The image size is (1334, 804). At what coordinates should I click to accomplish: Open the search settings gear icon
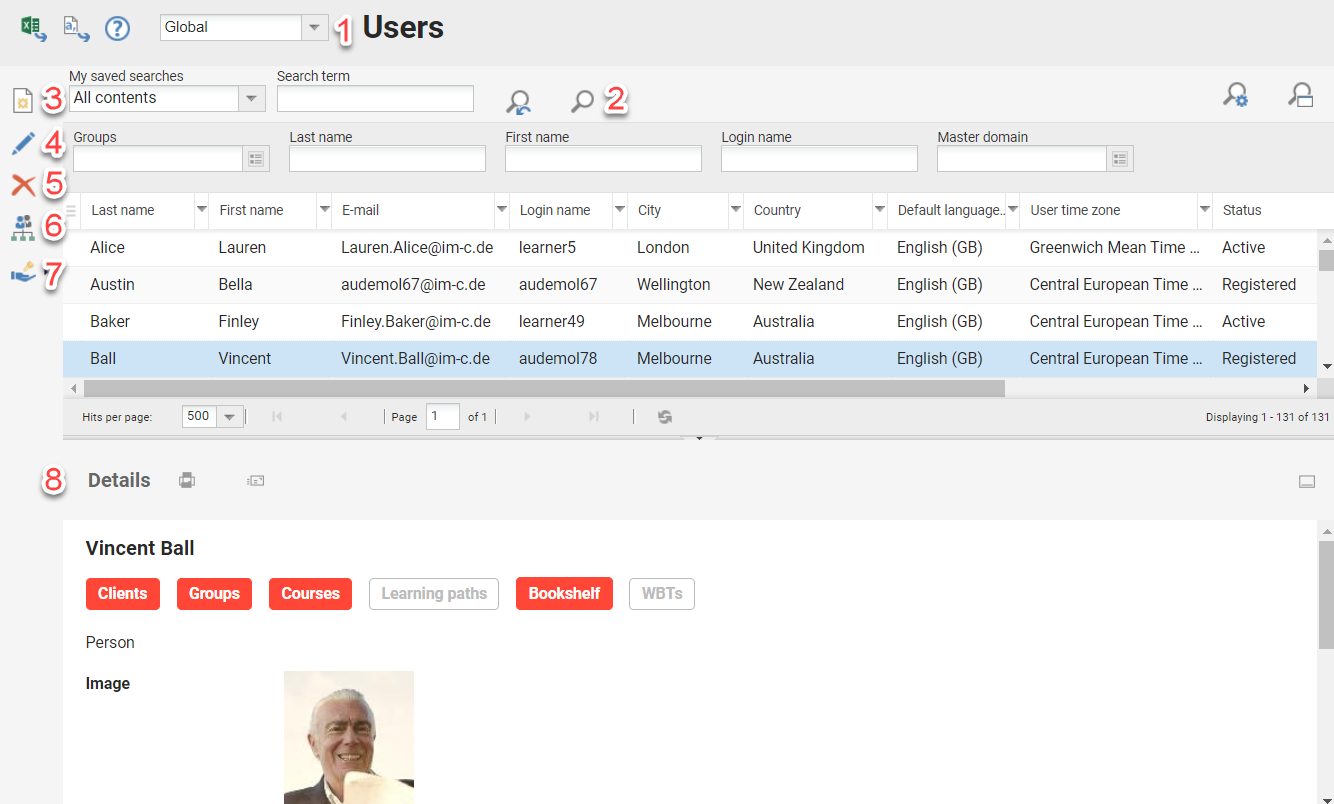click(1235, 96)
